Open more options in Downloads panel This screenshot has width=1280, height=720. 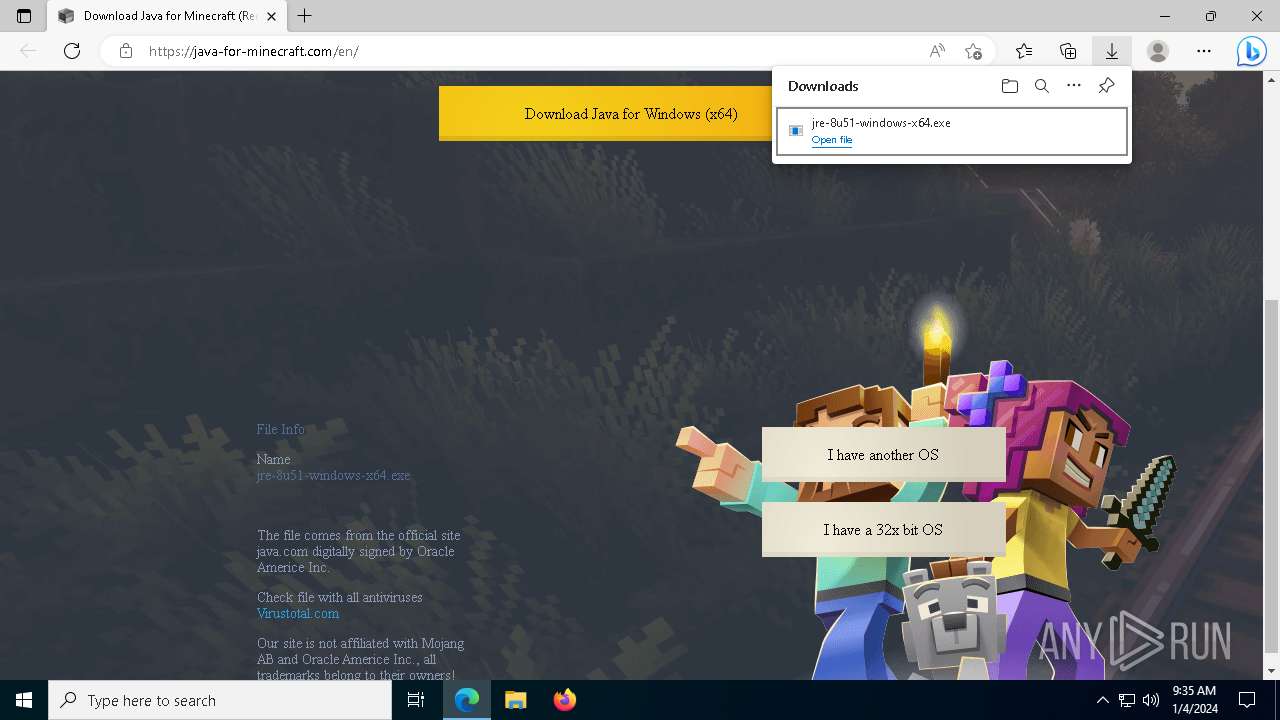coord(1074,86)
